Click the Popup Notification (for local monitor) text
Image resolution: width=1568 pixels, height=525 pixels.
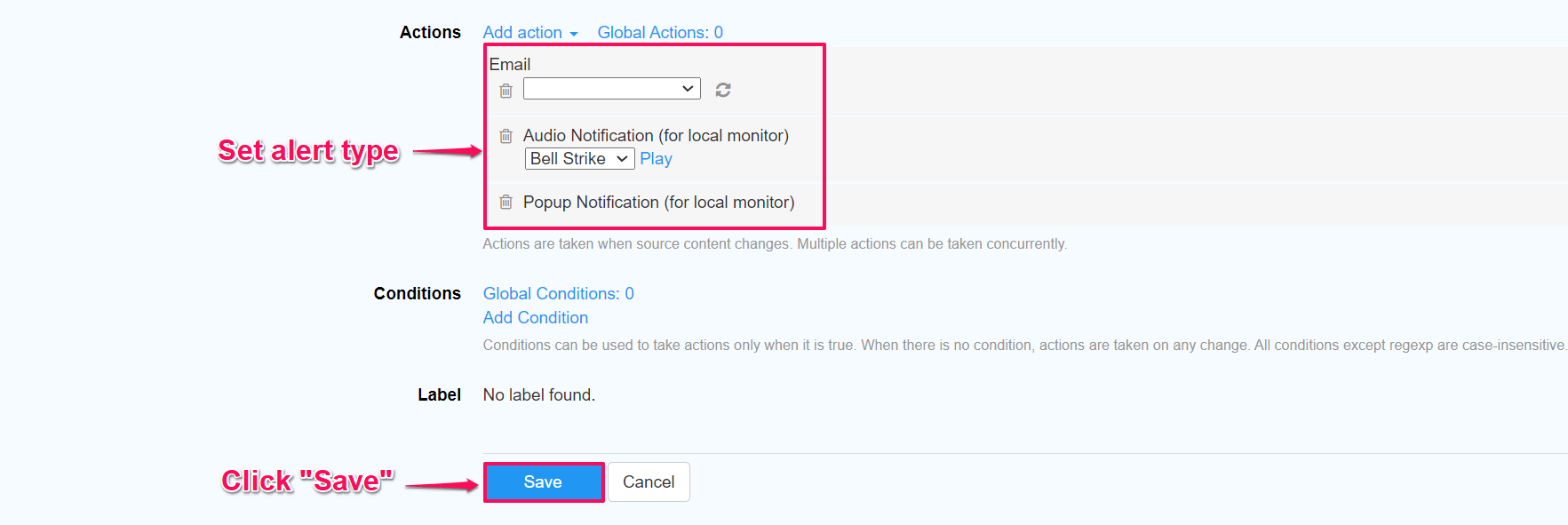658,203
